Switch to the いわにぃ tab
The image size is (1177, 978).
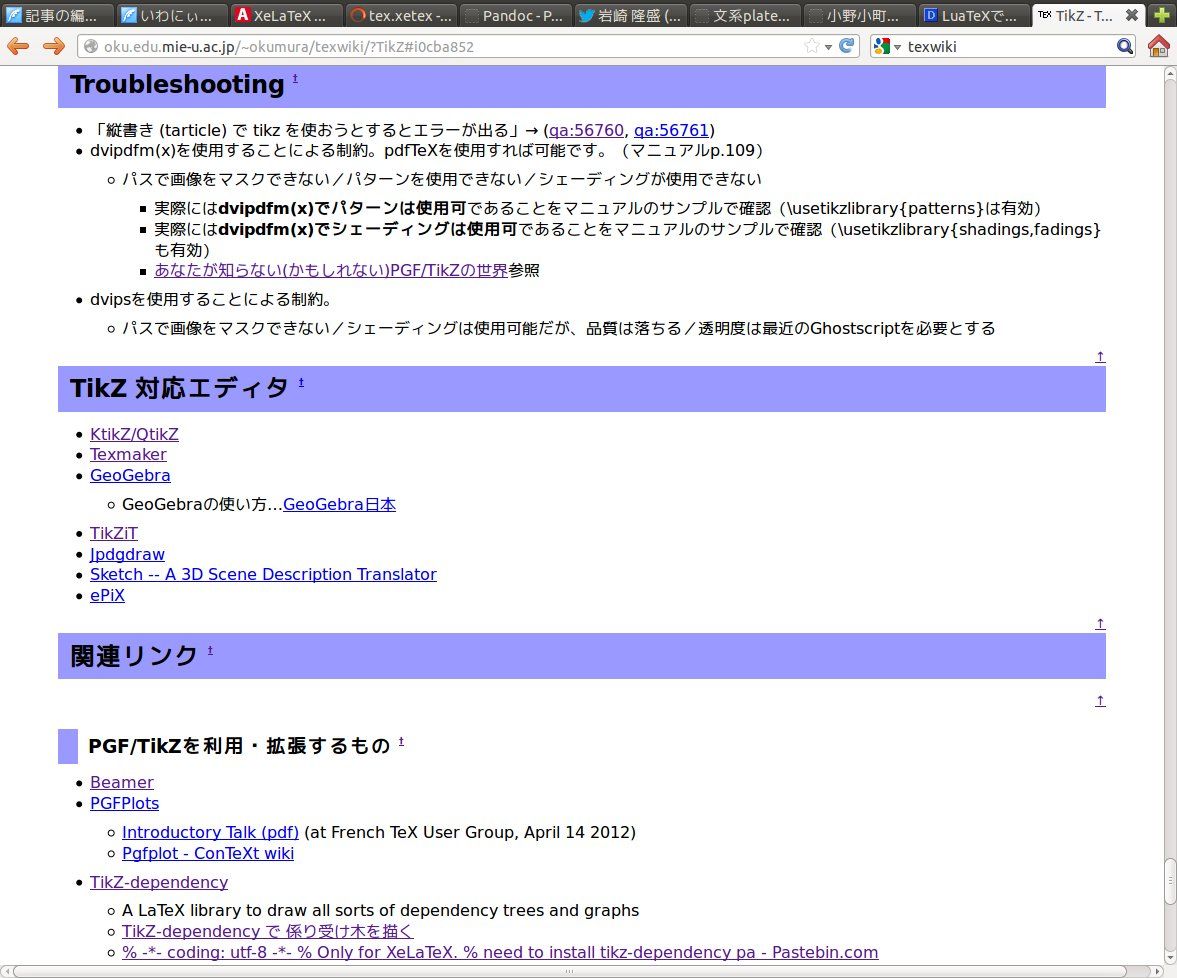tap(172, 15)
